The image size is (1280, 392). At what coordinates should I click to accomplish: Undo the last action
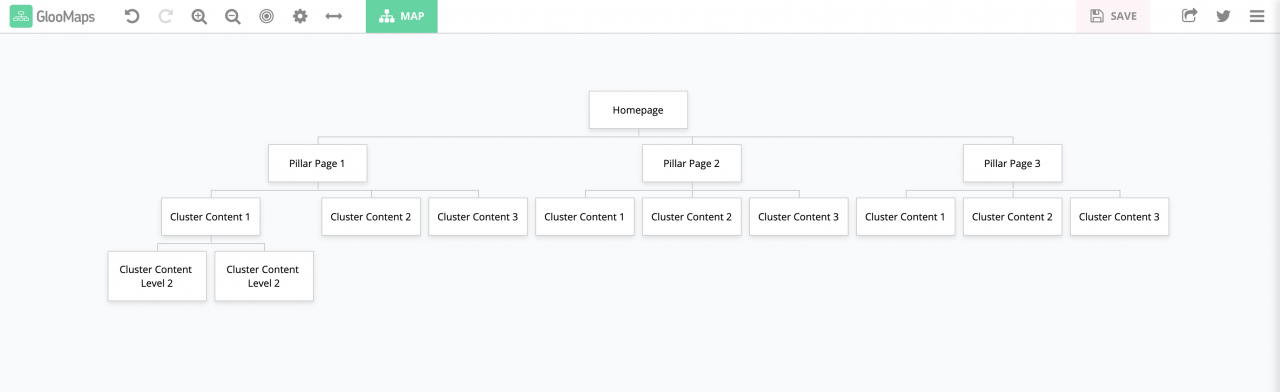coord(132,16)
